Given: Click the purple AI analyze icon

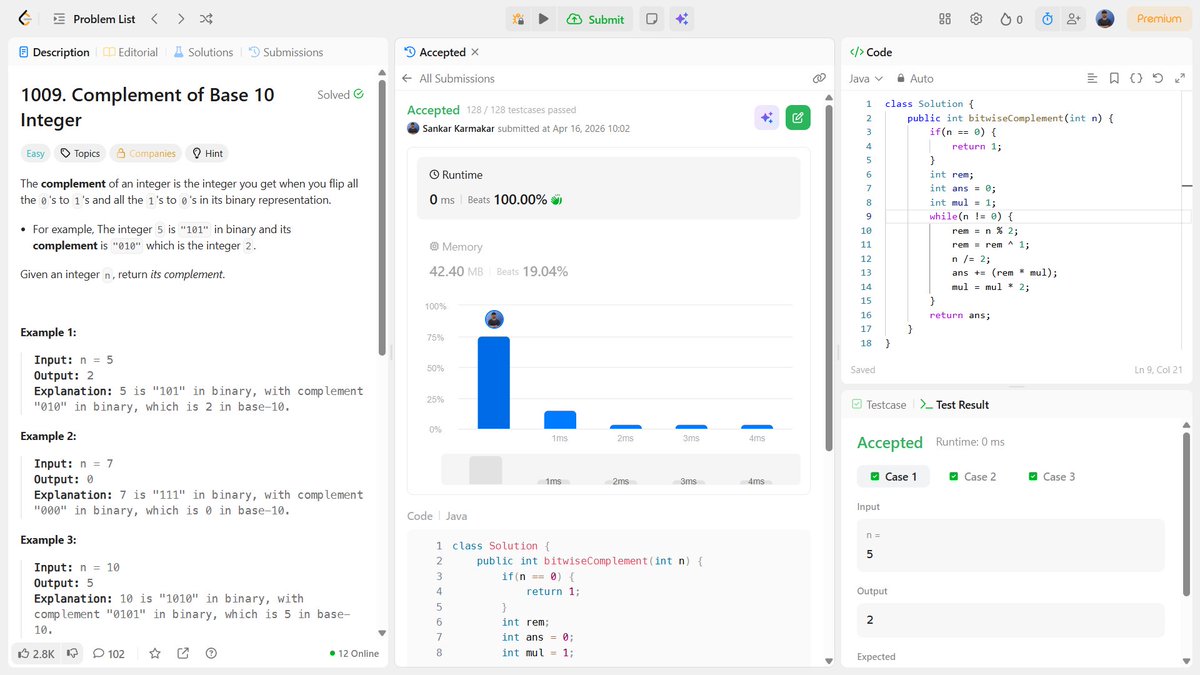Looking at the screenshot, I should 767,118.
